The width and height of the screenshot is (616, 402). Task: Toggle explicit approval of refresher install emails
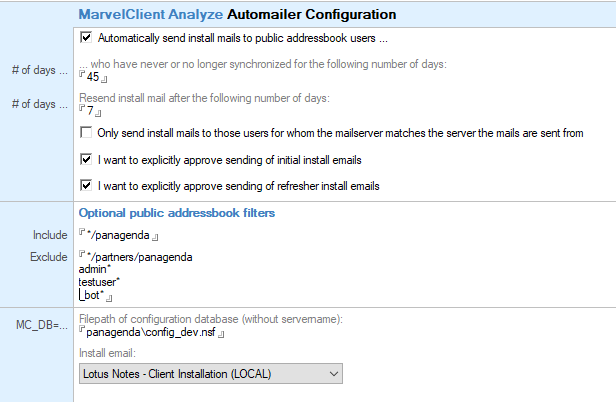tap(86, 185)
